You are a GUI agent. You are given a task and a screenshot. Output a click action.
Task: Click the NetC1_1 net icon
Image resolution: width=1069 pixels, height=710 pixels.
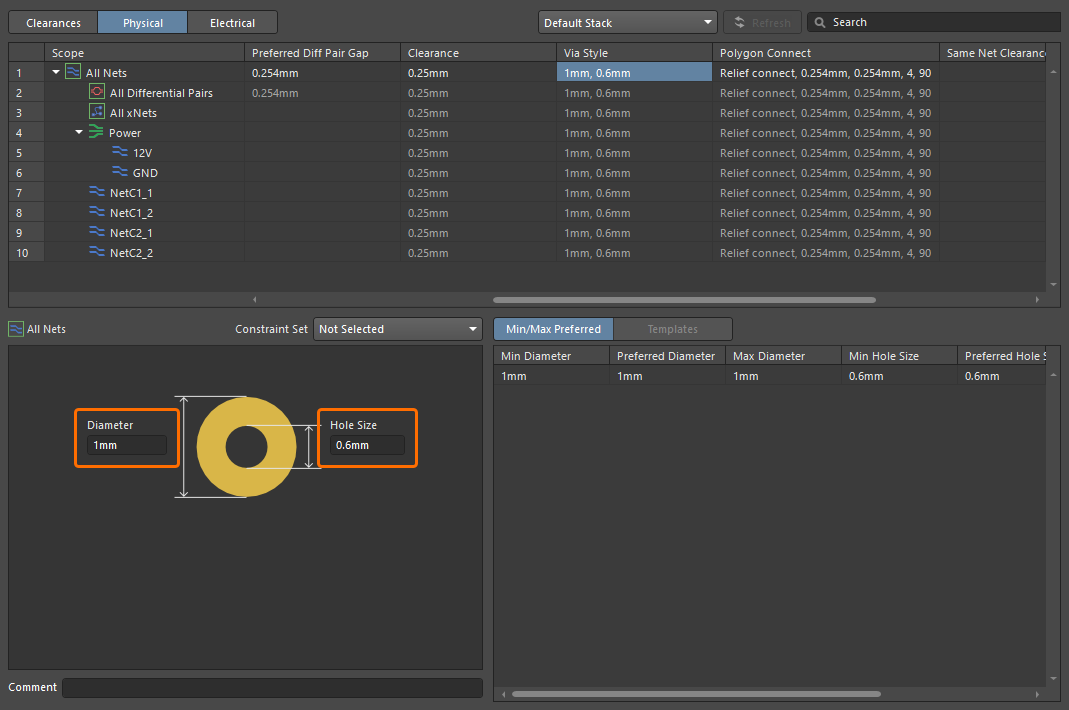click(97, 192)
